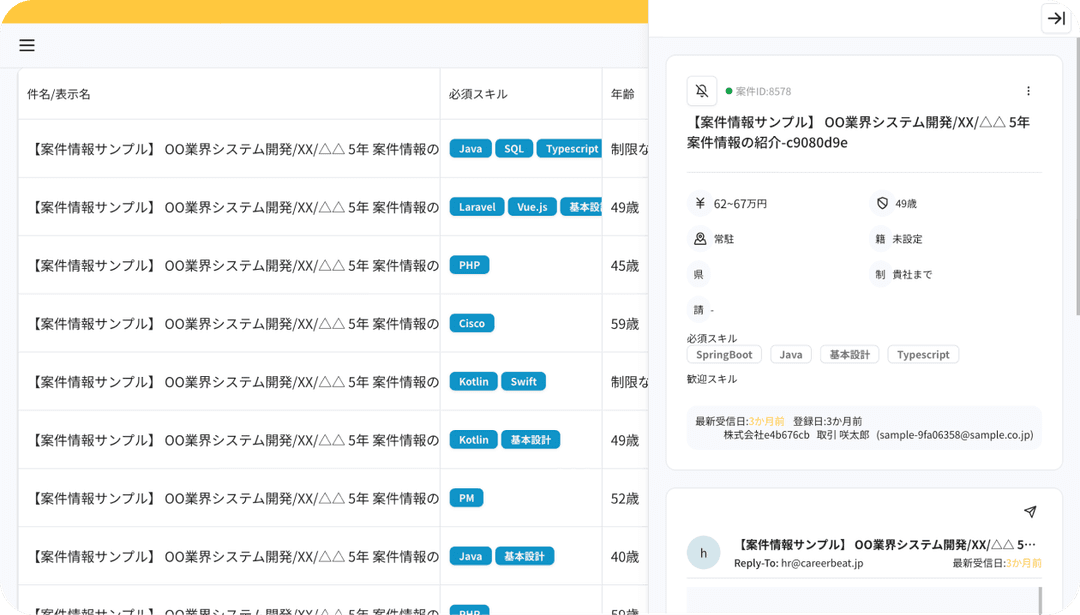Open the project row requiring PM
This screenshot has width=1080, height=615.
coord(333,498)
